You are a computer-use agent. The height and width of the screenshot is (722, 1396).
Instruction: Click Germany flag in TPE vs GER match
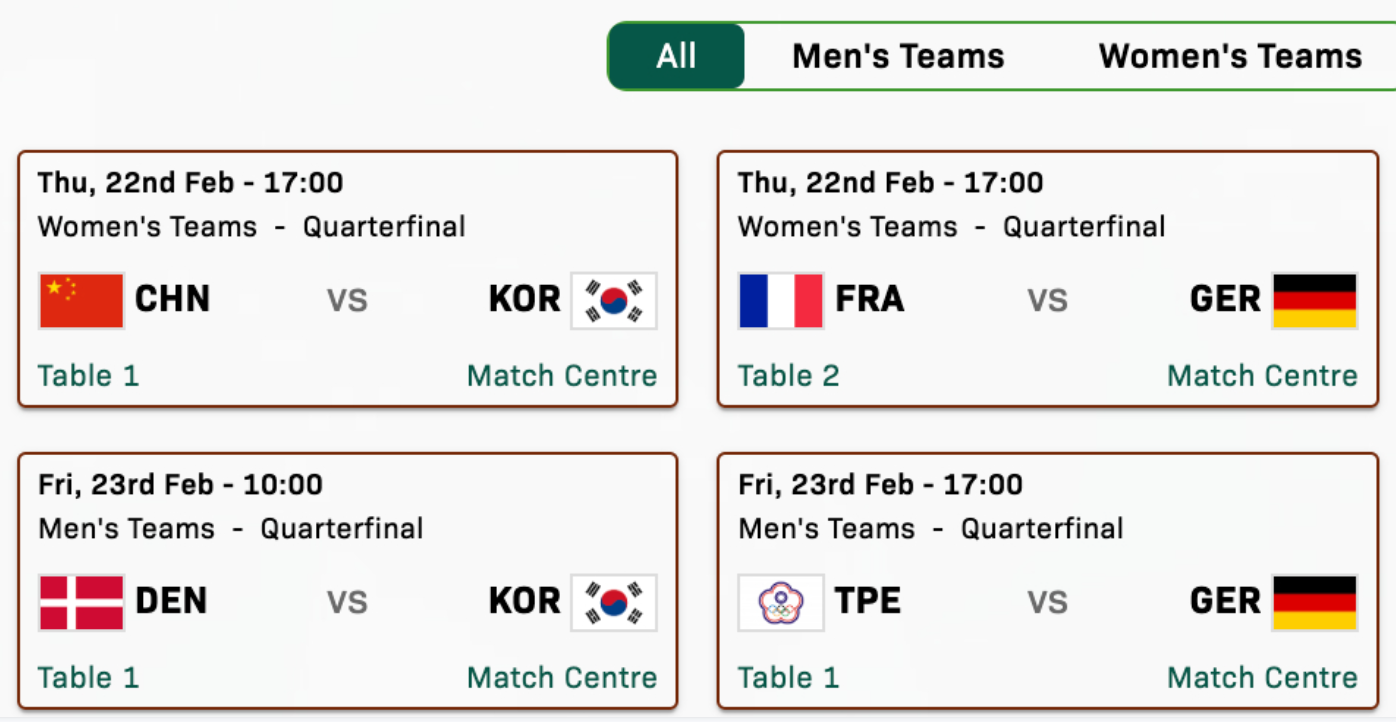tap(1314, 602)
